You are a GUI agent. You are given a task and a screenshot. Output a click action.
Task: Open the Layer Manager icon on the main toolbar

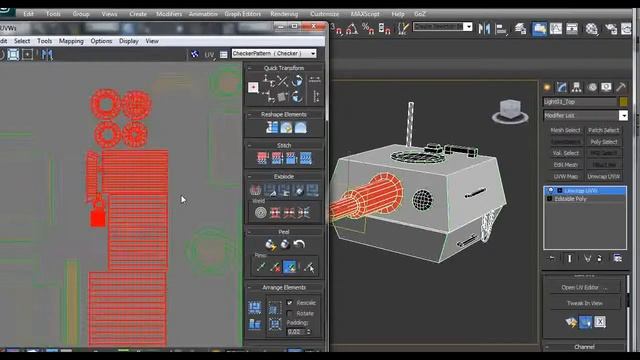520,29
